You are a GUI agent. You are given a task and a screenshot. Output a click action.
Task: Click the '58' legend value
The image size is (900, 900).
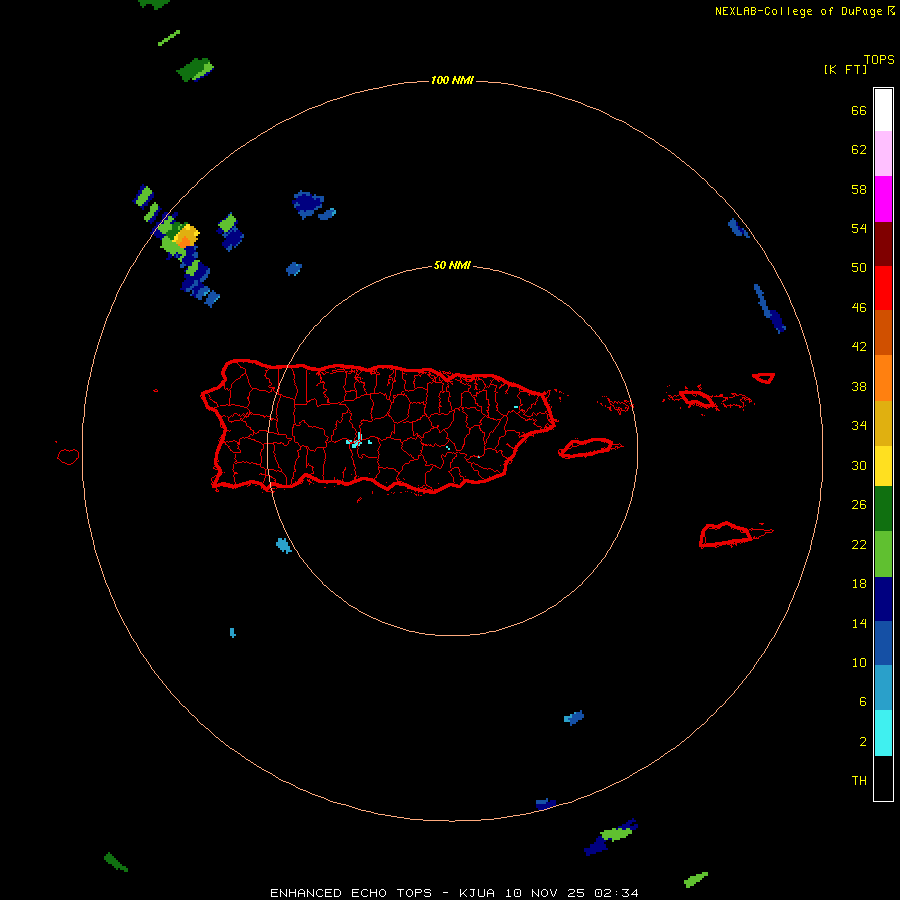[859, 189]
